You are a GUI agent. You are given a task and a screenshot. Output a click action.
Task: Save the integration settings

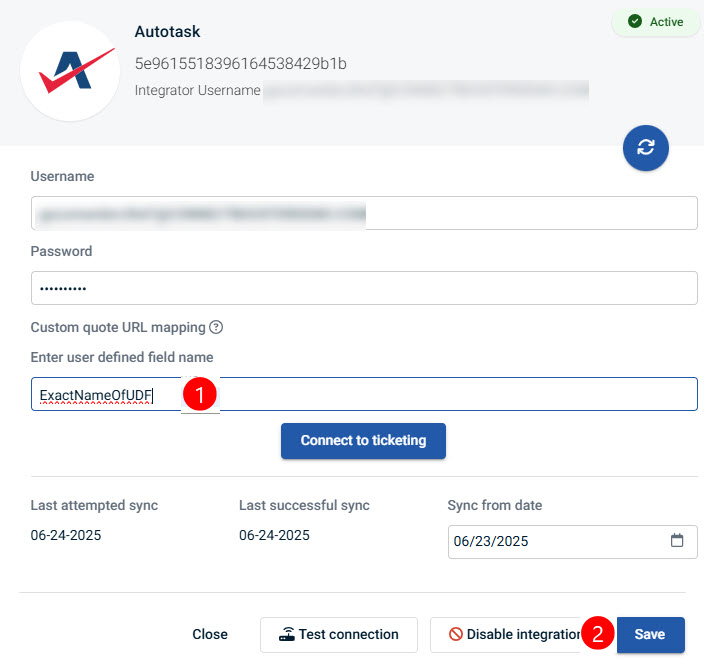pyautogui.click(x=651, y=635)
